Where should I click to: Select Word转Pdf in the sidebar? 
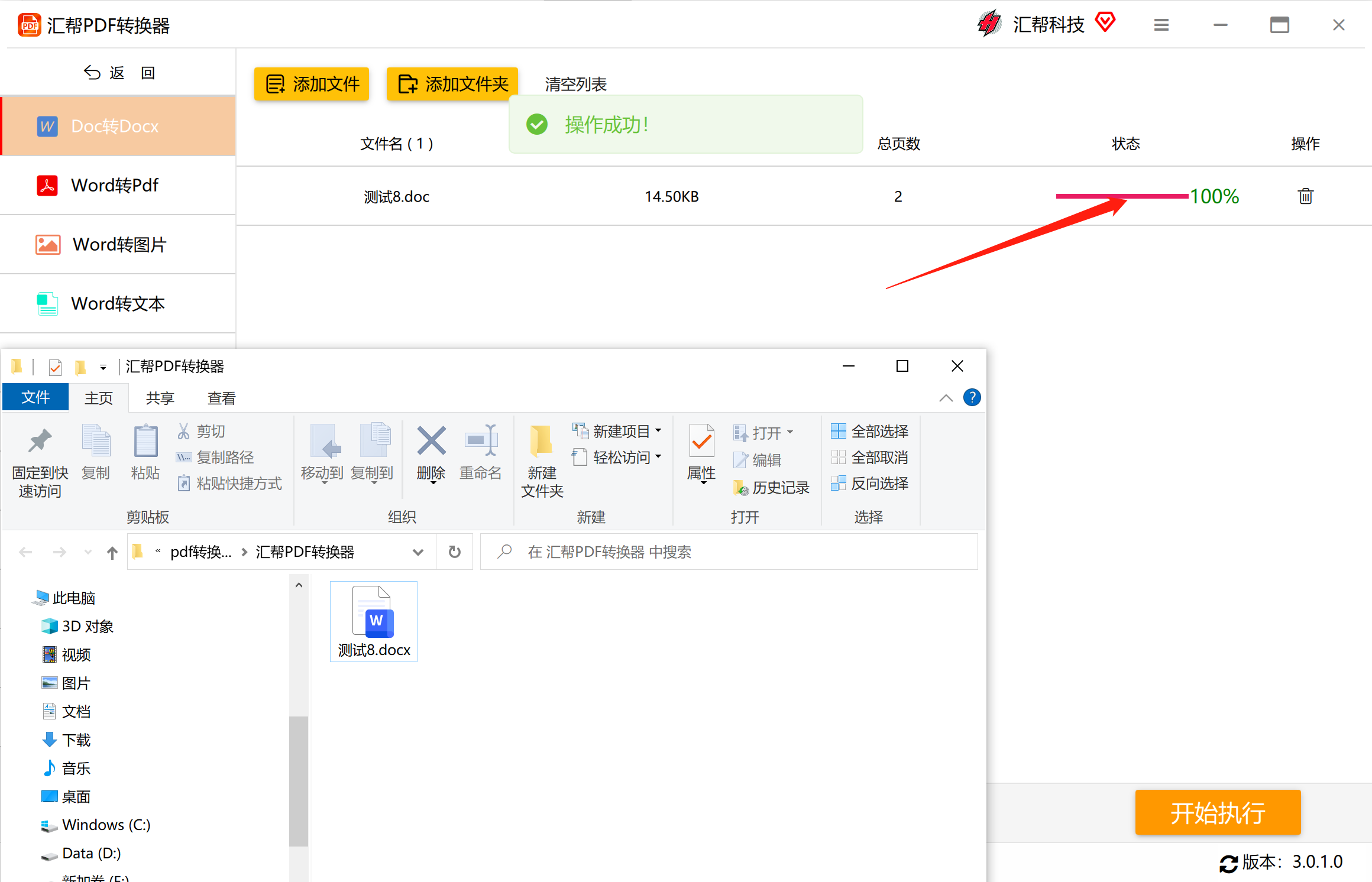pyautogui.click(x=118, y=185)
